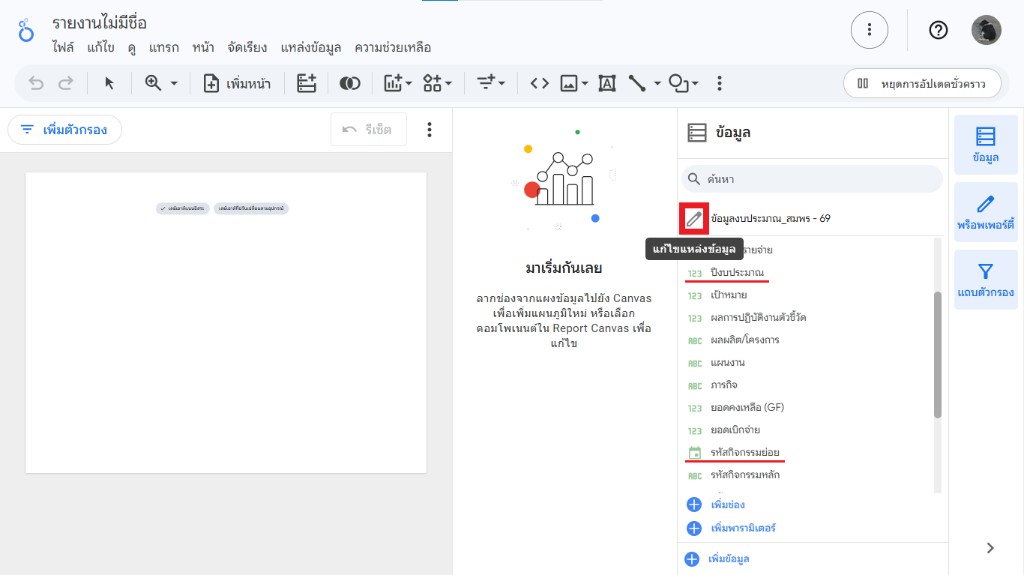This screenshot has height=575, width=1024.
Task: Select the ผลผลิต/โครงการ field
Action: pos(744,340)
